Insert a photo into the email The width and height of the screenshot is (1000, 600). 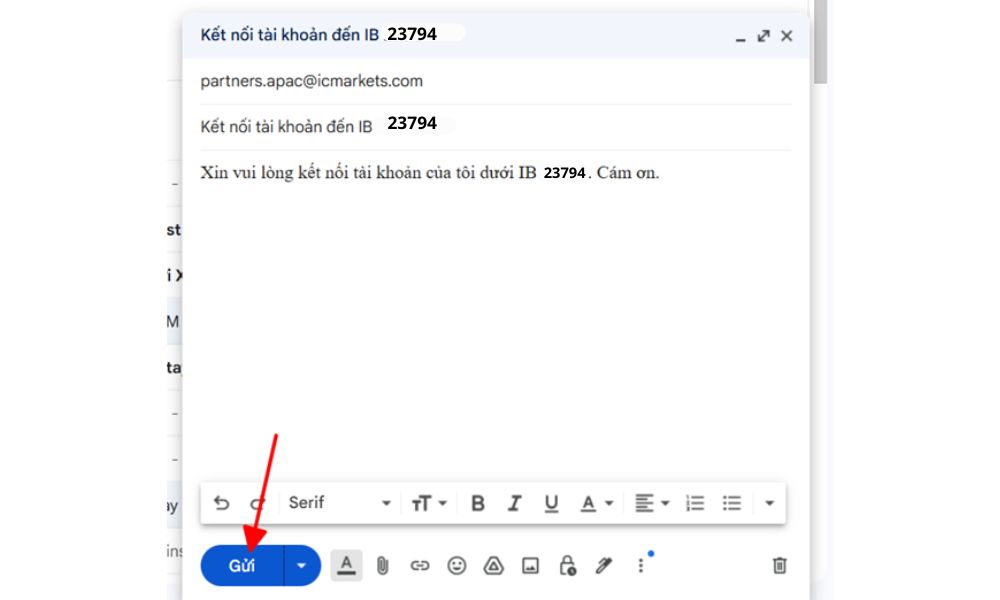tap(530, 565)
